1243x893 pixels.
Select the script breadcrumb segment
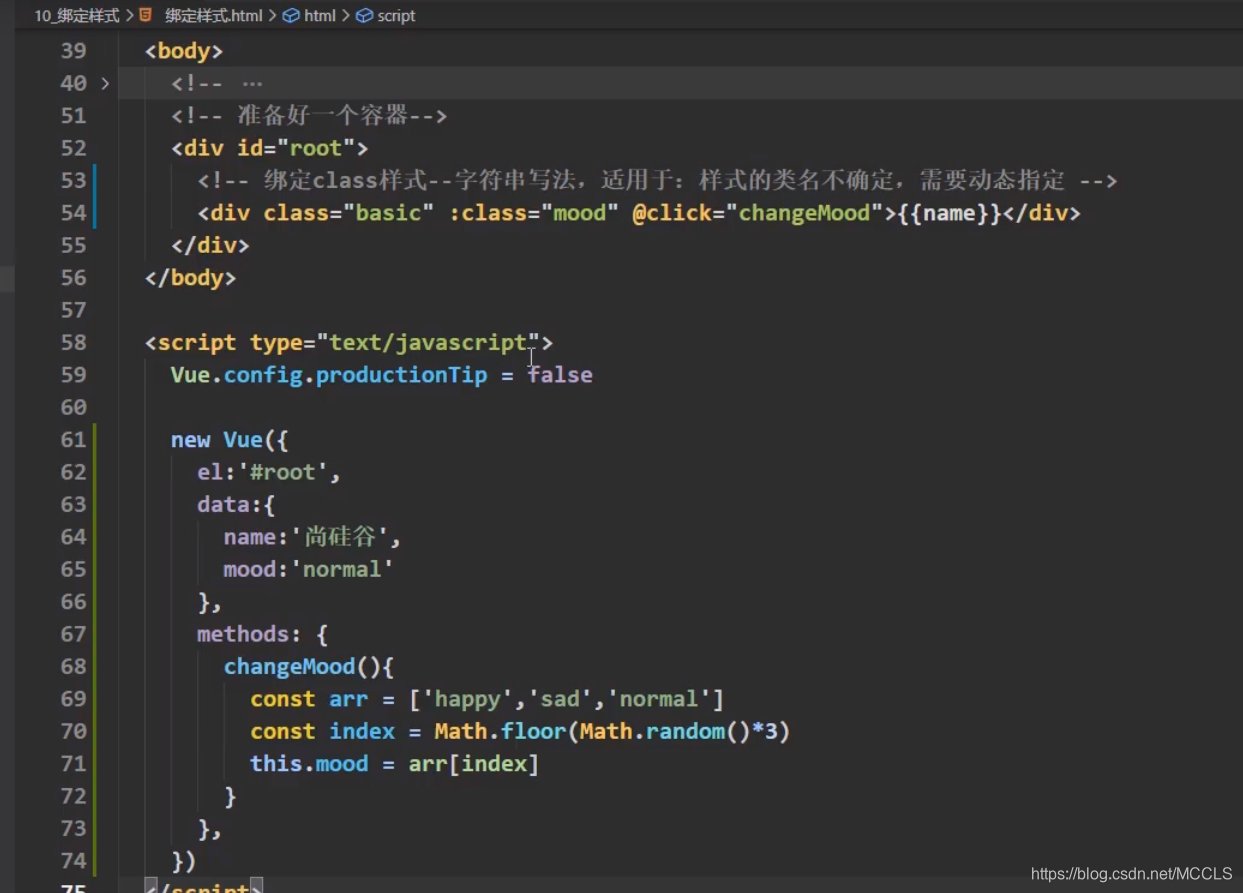[x=396, y=16]
